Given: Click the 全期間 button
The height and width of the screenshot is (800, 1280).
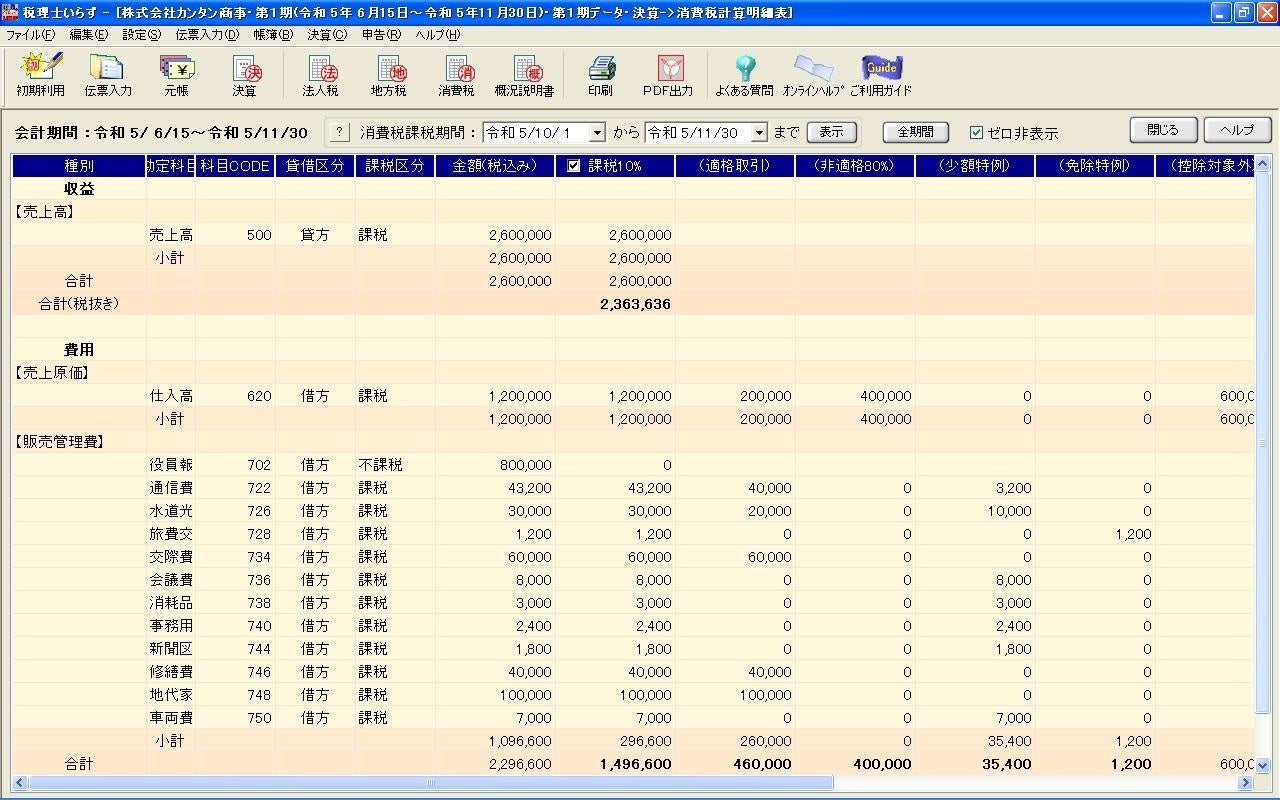Looking at the screenshot, I should tap(915, 132).
